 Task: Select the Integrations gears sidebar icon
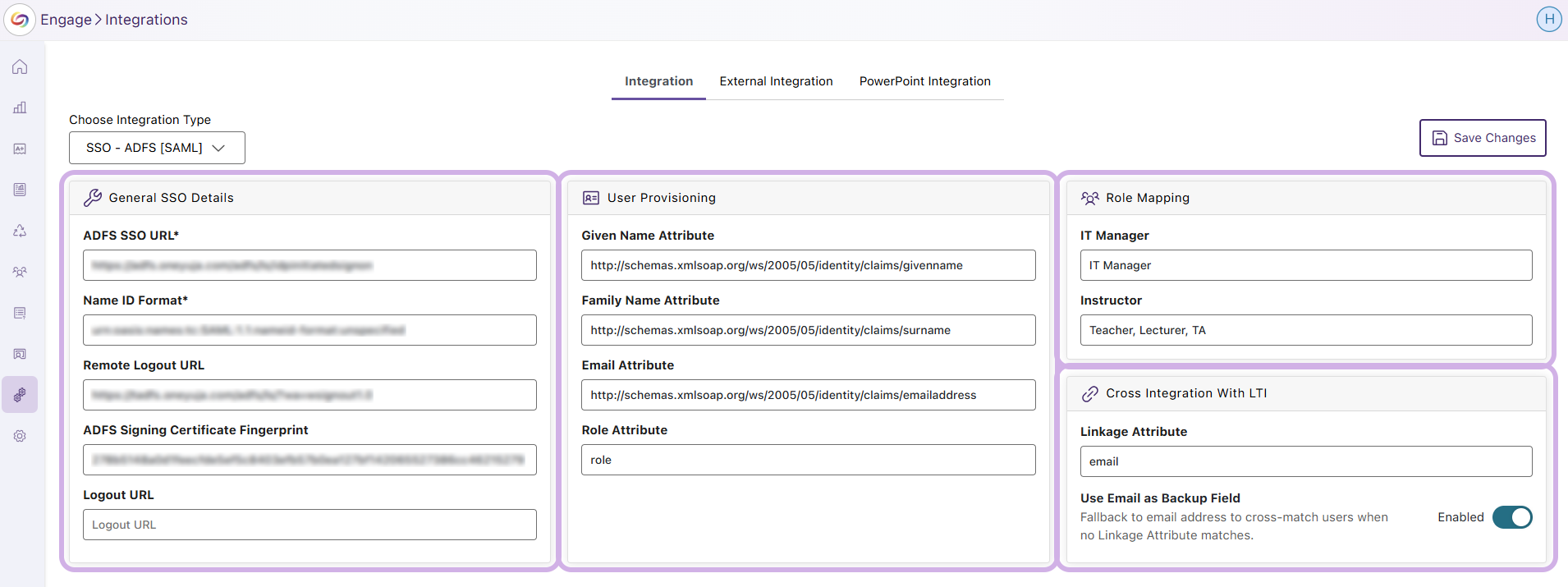[x=20, y=395]
